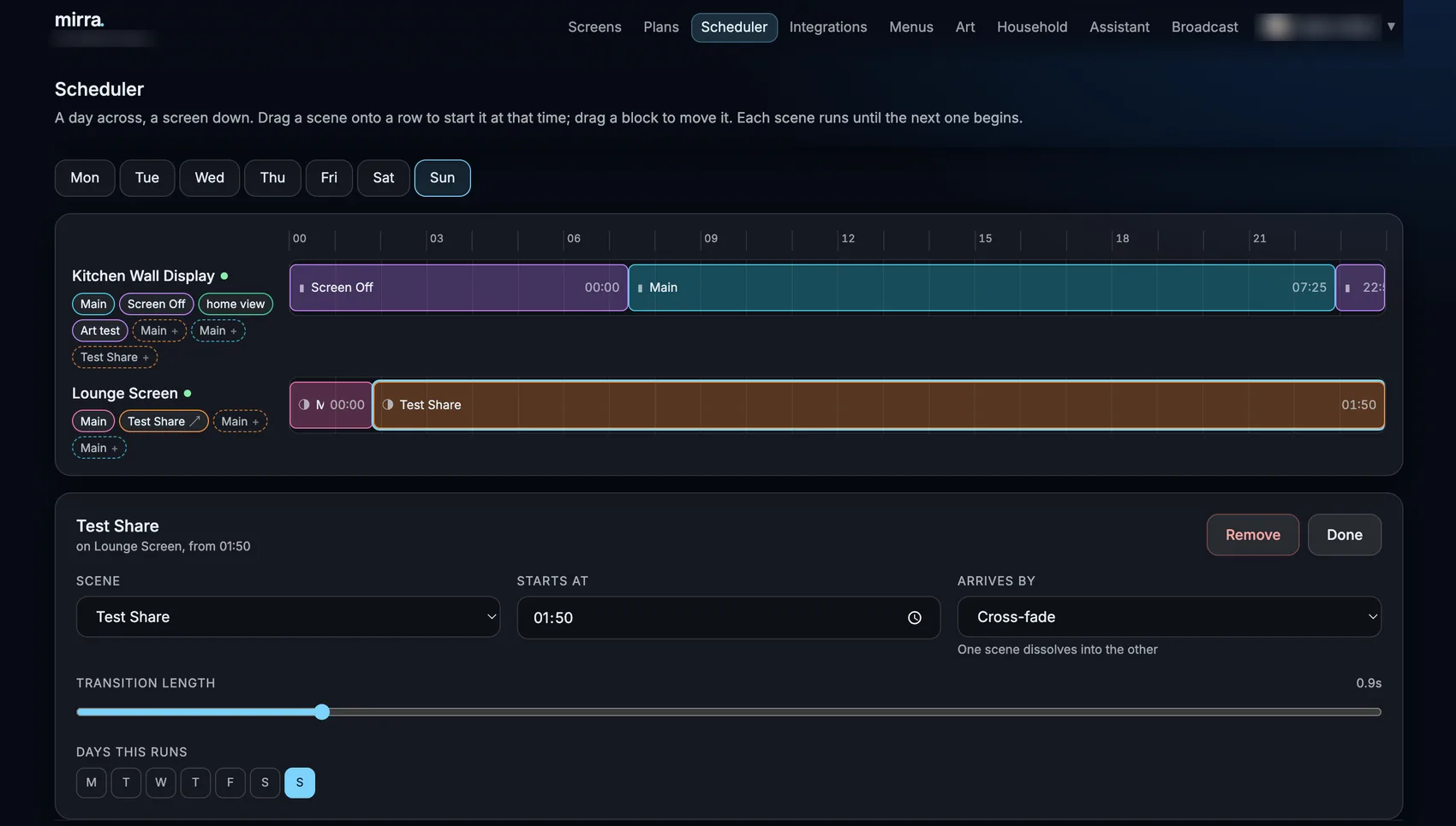Open the Arrives By Cross-fade dropdown
Image resolution: width=1456 pixels, height=826 pixels.
click(x=1169, y=617)
